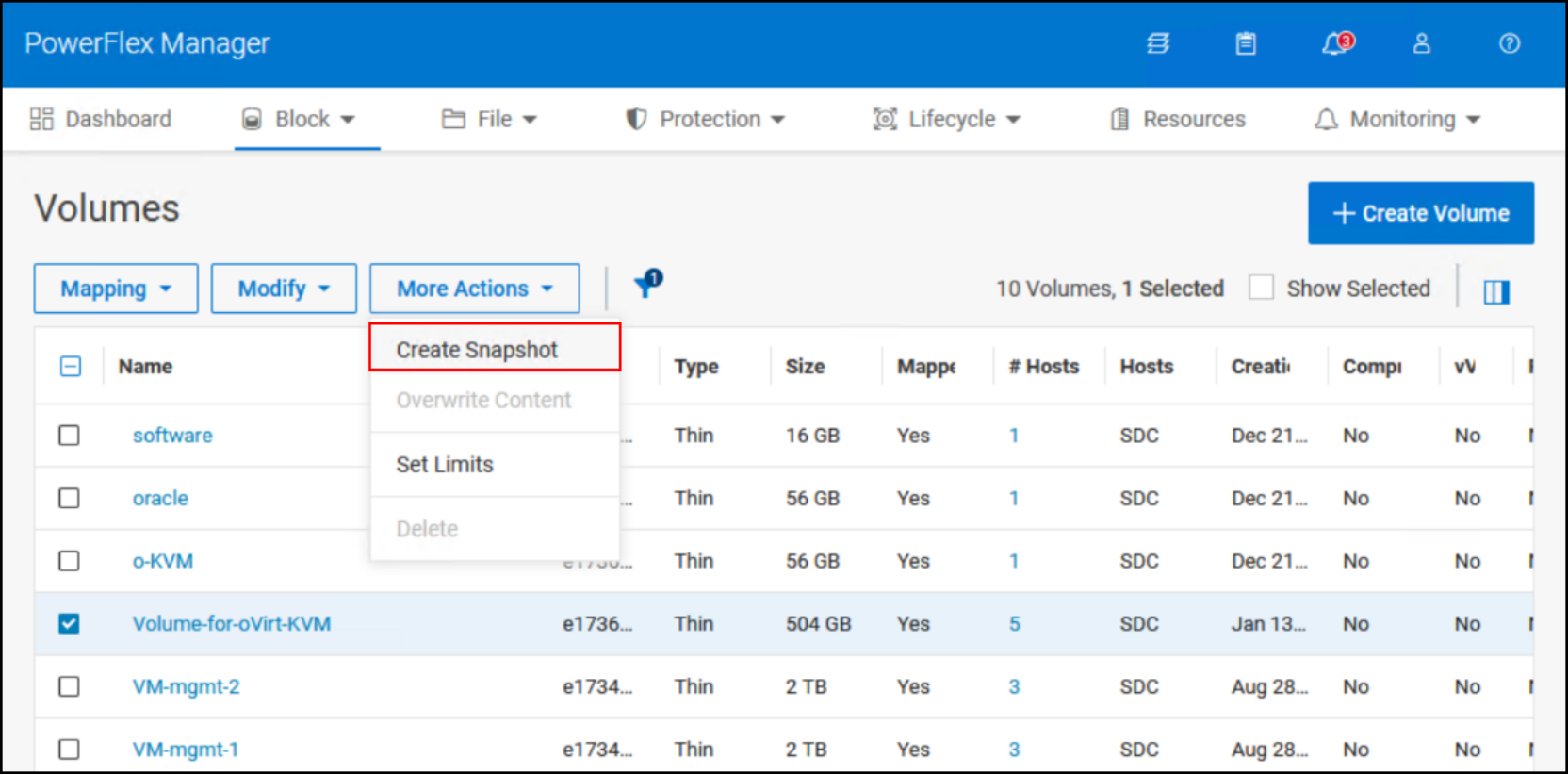Collapse the More Actions dropdown
1568x775 pixels.
tap(474, 289)
